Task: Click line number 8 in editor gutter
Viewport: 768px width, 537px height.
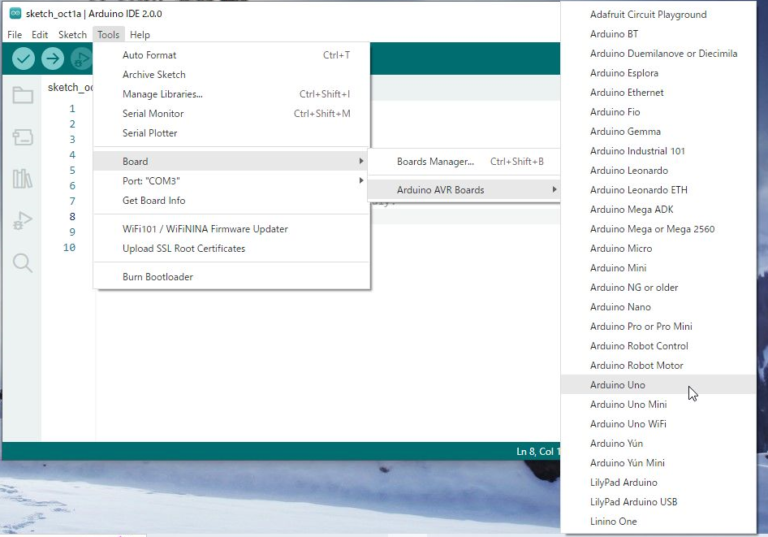Action: pos(72,217)
